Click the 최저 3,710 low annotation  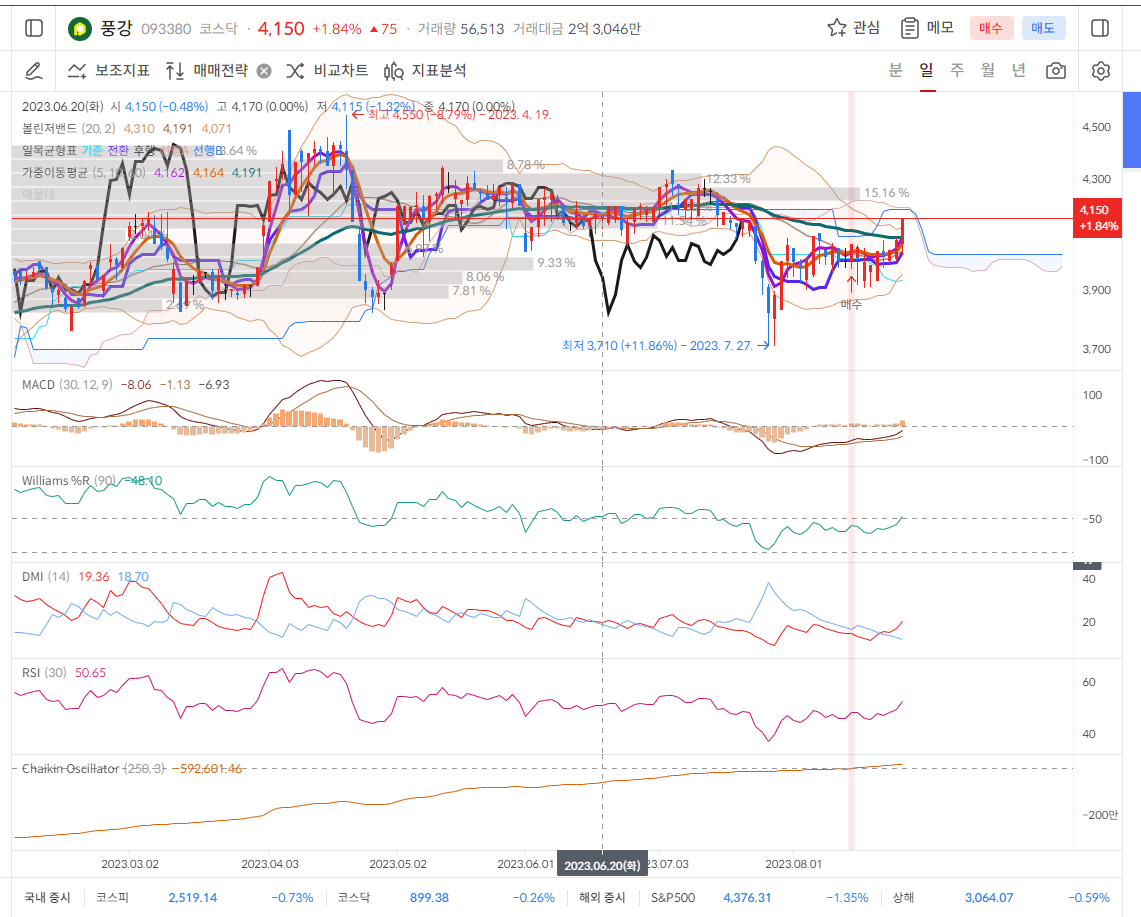coord(666,345)
